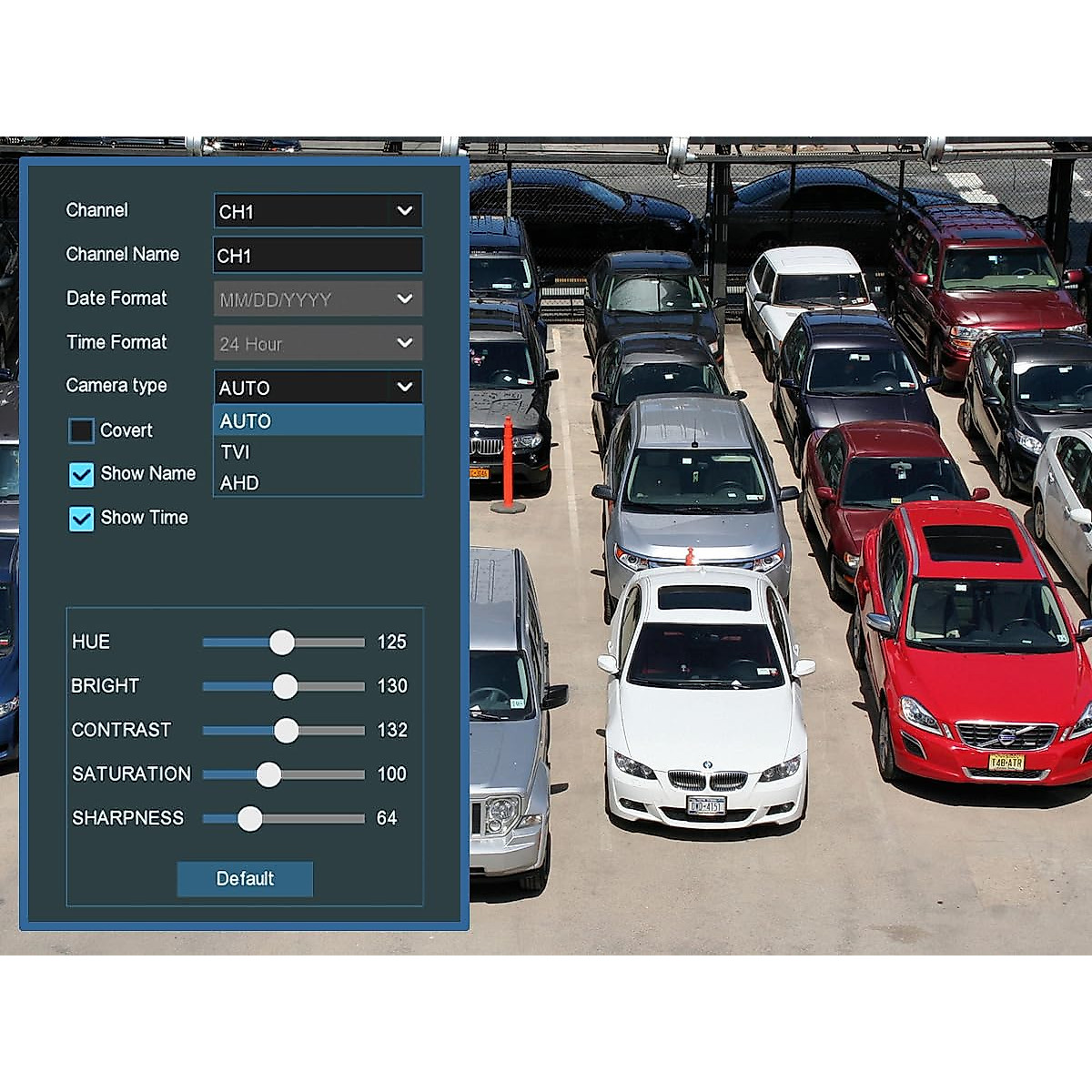The height and width of the screenshot is (1092, 1092).
Task: Select AUTO from the camera type list
Action: [x=317, y=420]
